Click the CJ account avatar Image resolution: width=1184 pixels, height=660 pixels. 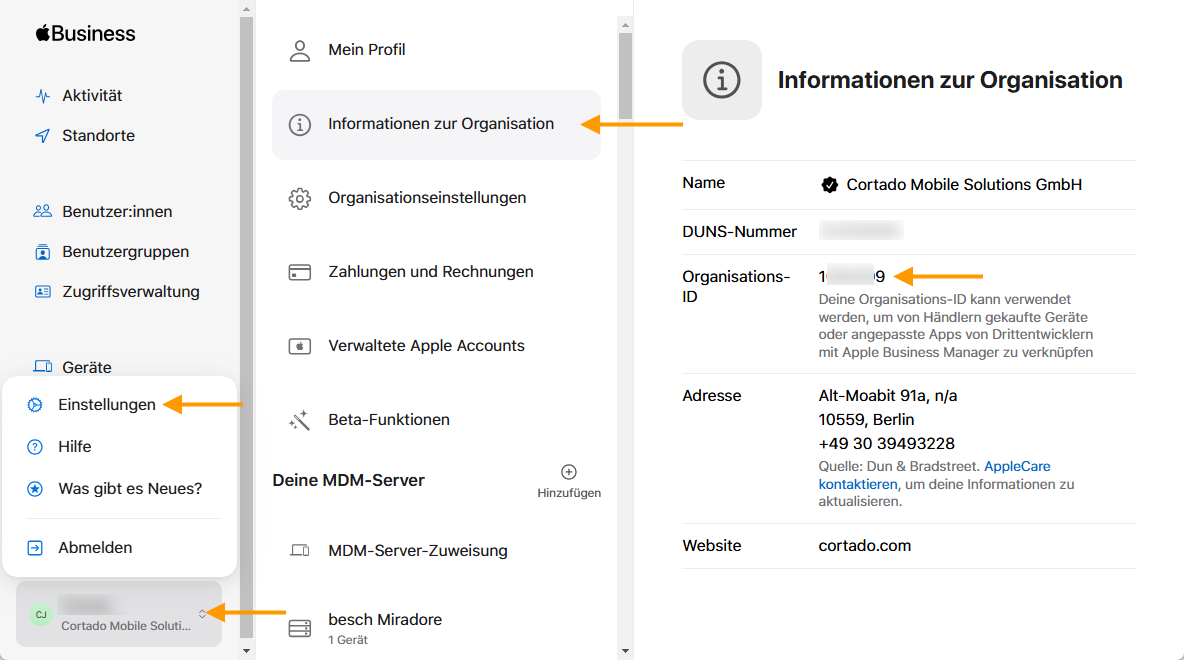(x=41, y=615)
